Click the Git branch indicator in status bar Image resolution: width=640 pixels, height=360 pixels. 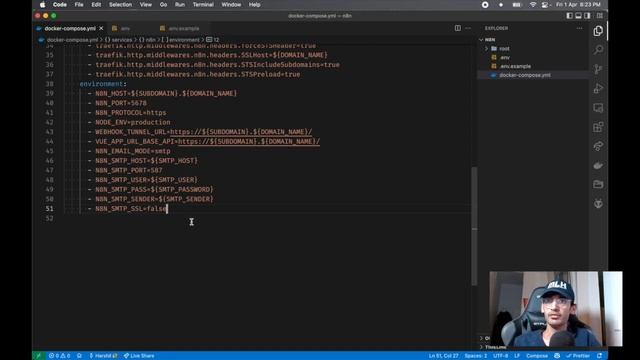point(103,356)
